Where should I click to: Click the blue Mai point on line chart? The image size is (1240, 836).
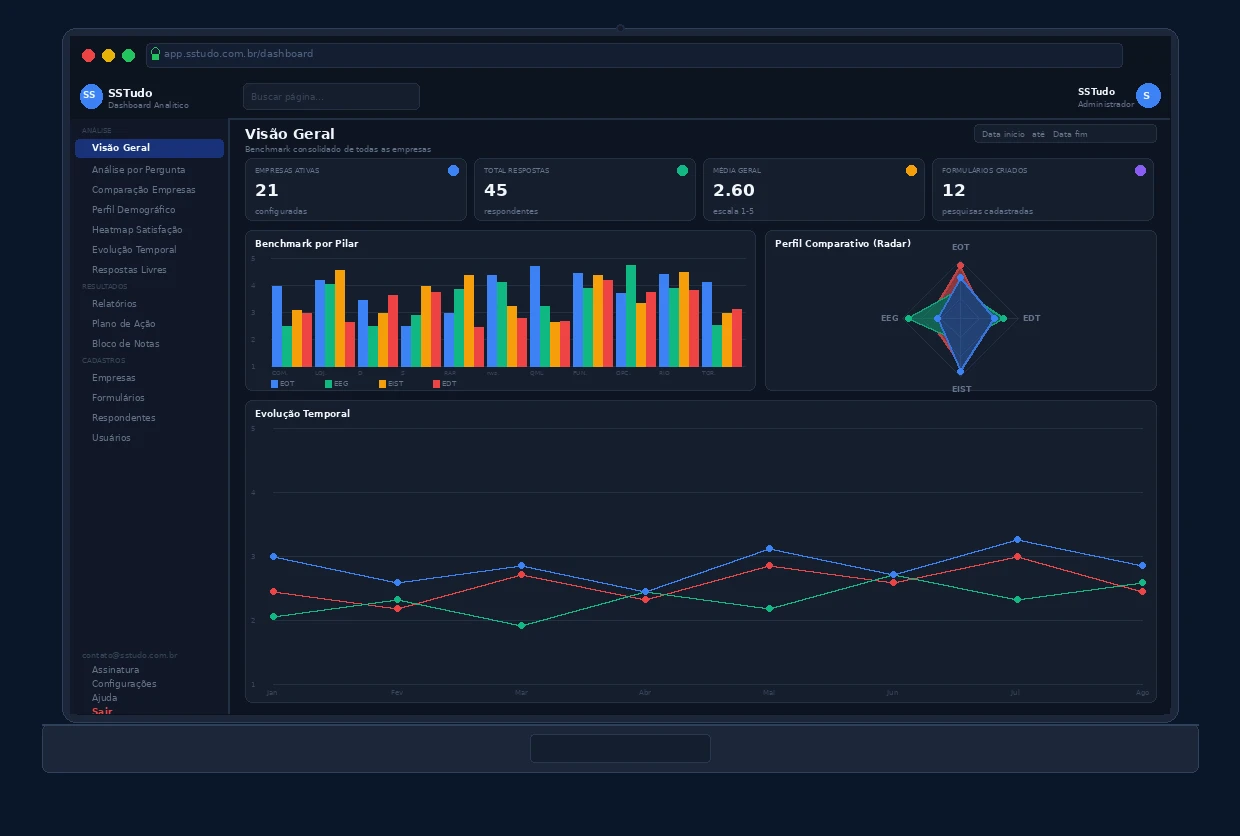pos(769,548)
